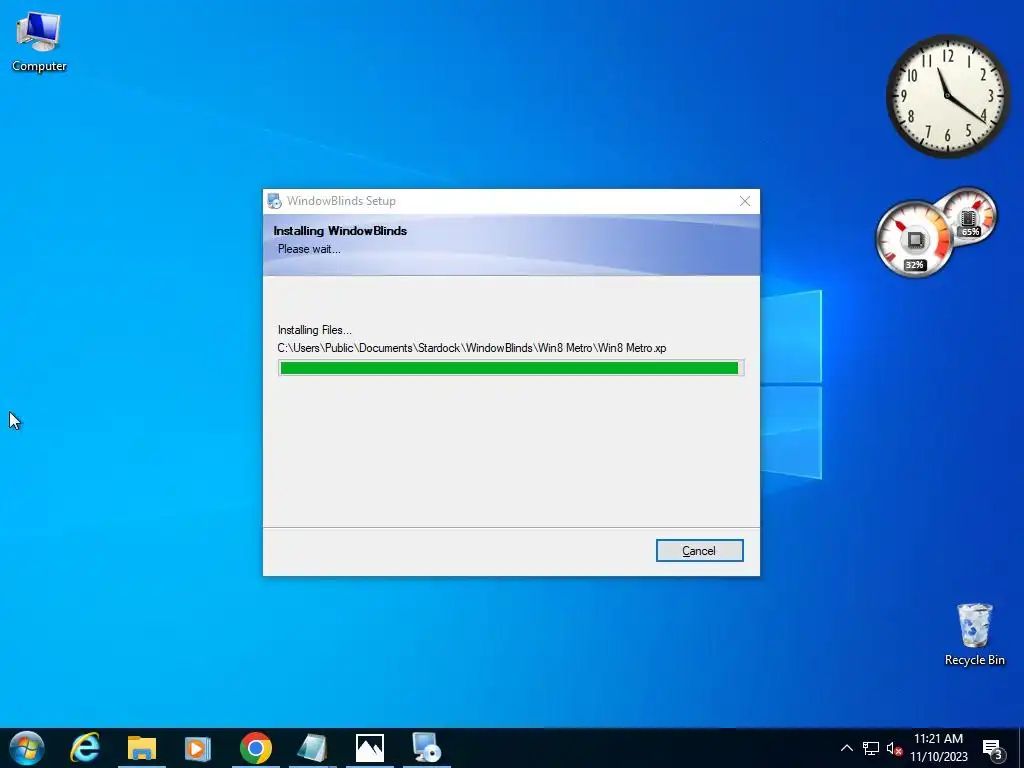Click the CPU meter gauge showing 32%
Viewport: 1024px width, 768px height.
[x=914, y=239]
